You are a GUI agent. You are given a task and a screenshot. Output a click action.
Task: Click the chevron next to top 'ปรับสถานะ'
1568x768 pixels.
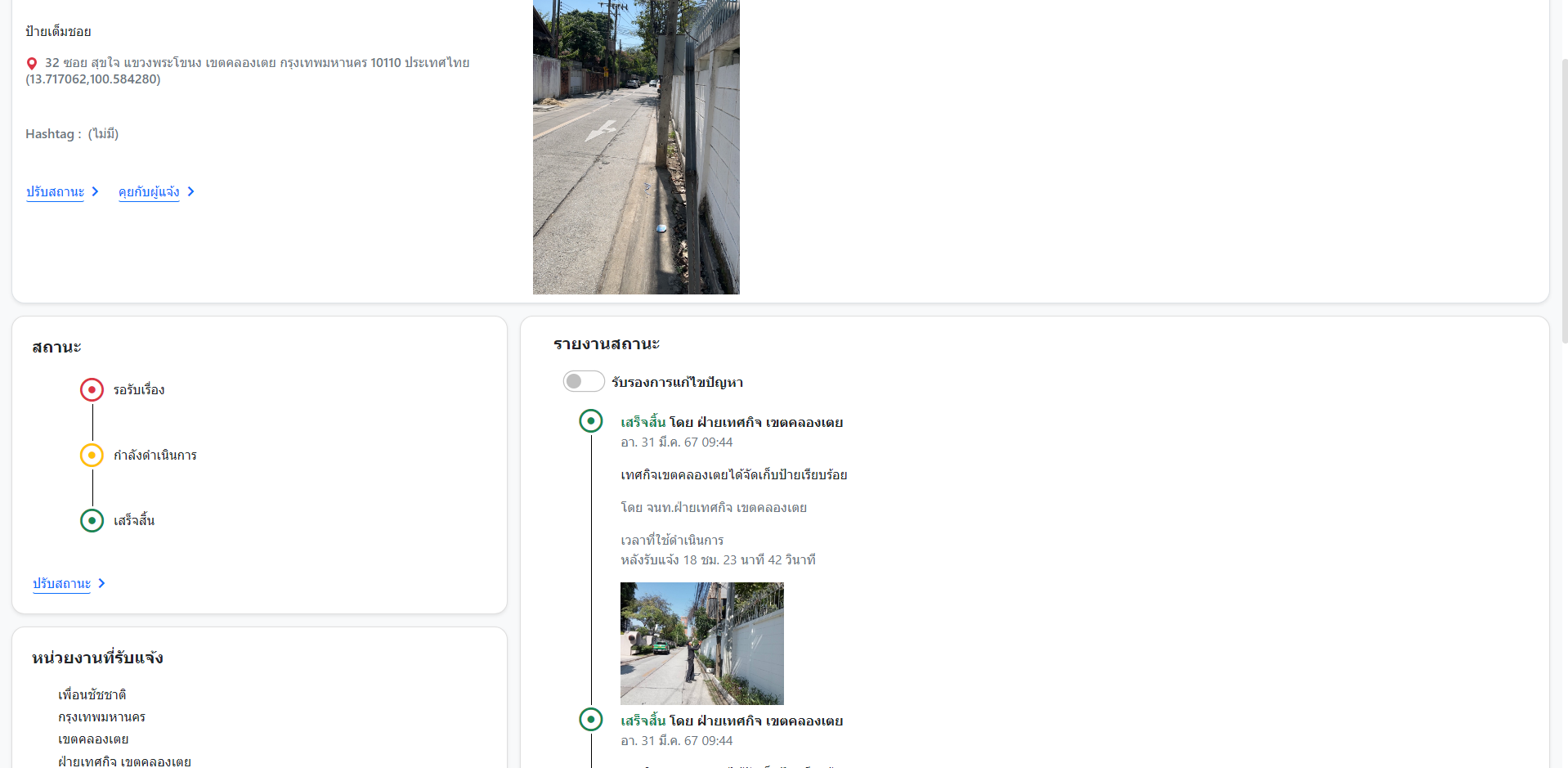point(96,191)
